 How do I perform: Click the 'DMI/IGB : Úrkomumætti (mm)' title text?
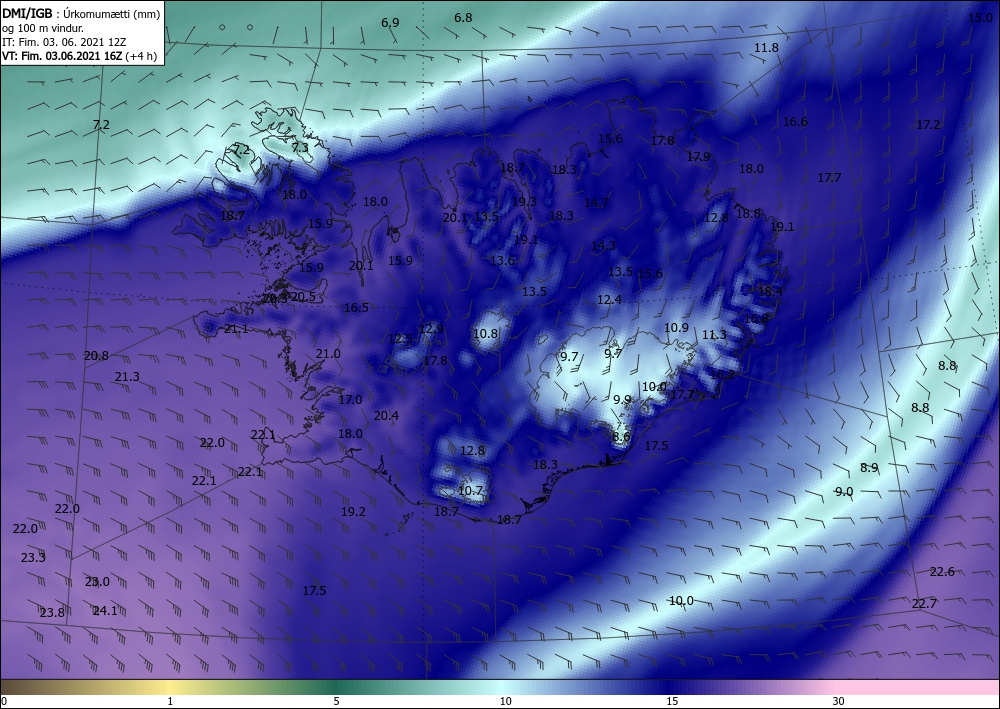[81, 13]
